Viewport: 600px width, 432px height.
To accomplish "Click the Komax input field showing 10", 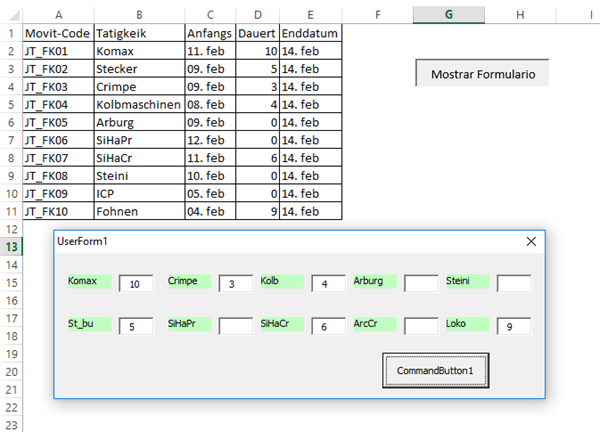I will (x=136, y=284).
